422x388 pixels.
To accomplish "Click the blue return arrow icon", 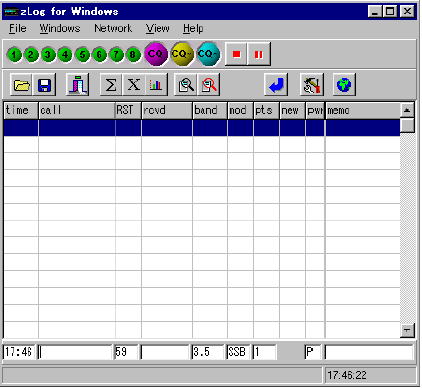I will (x=276, y=85).
